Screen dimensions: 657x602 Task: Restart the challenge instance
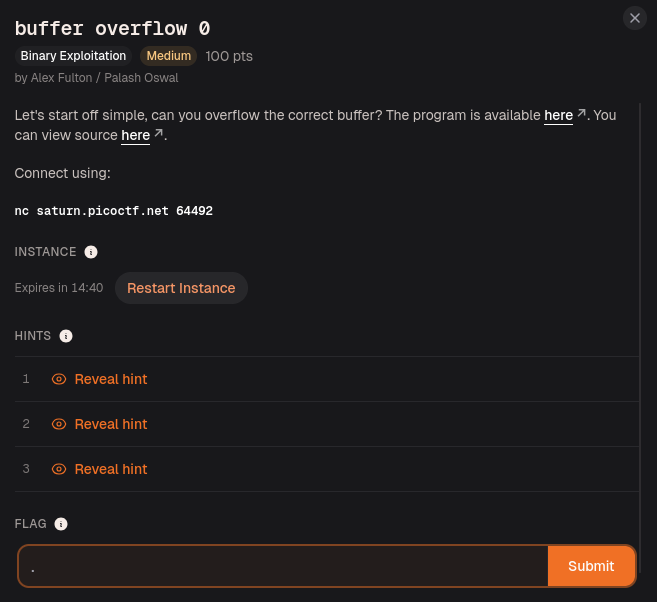coord(181,288)
